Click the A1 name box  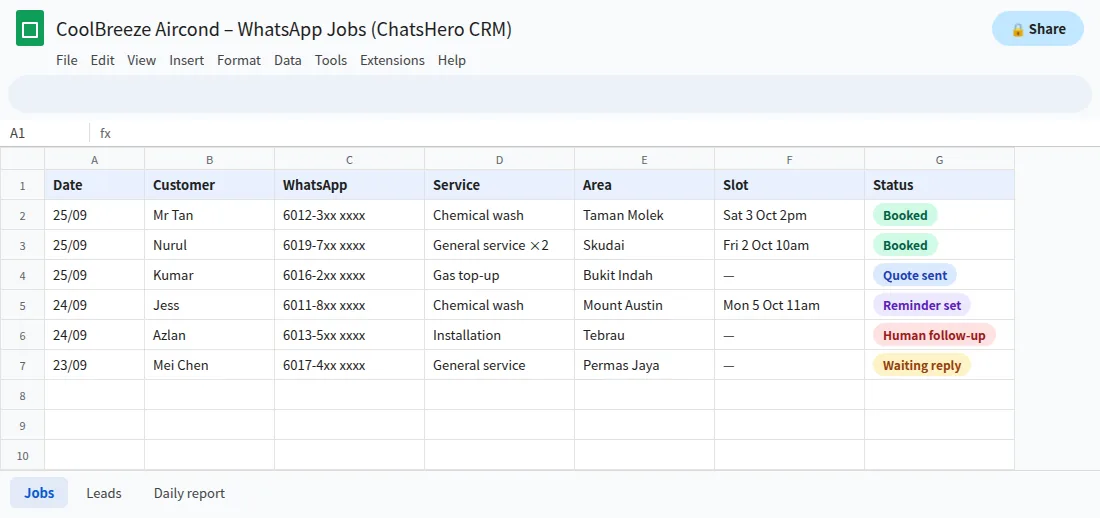coord(46,133)
